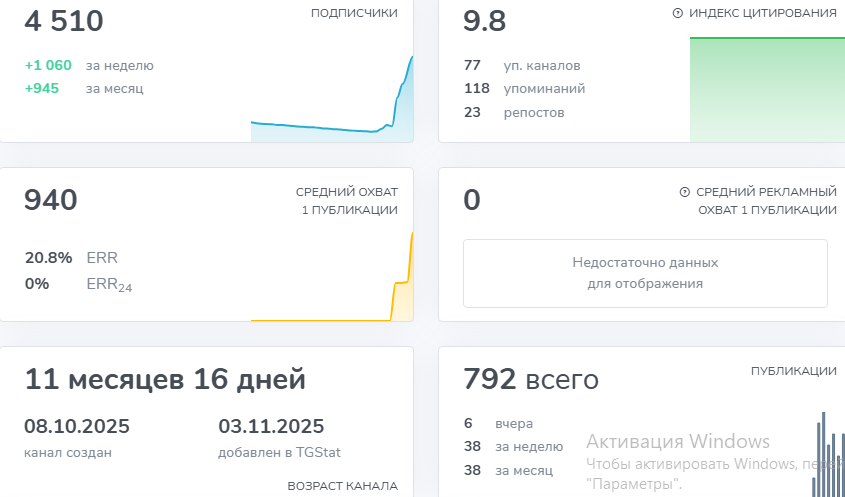Click the 'упоминаний' label
The image size is (845, 497).
[544, 89]
